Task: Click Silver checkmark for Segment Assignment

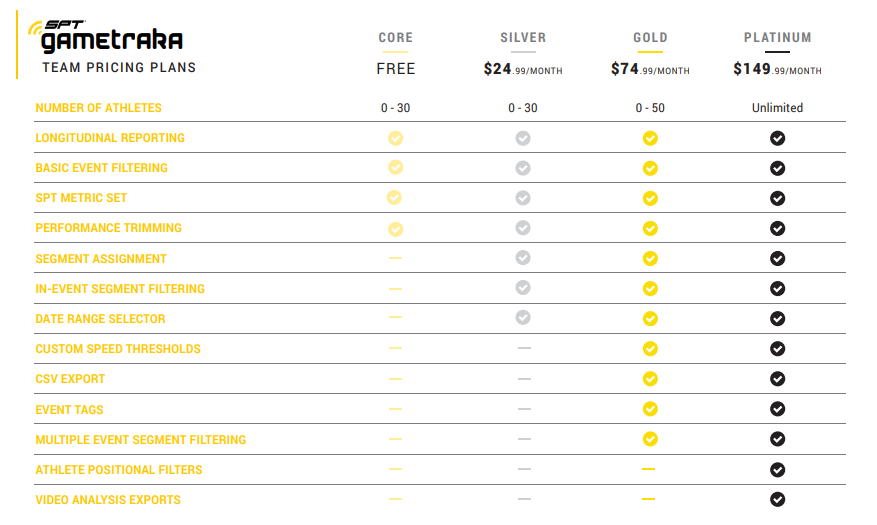Action: pos(523,258)
